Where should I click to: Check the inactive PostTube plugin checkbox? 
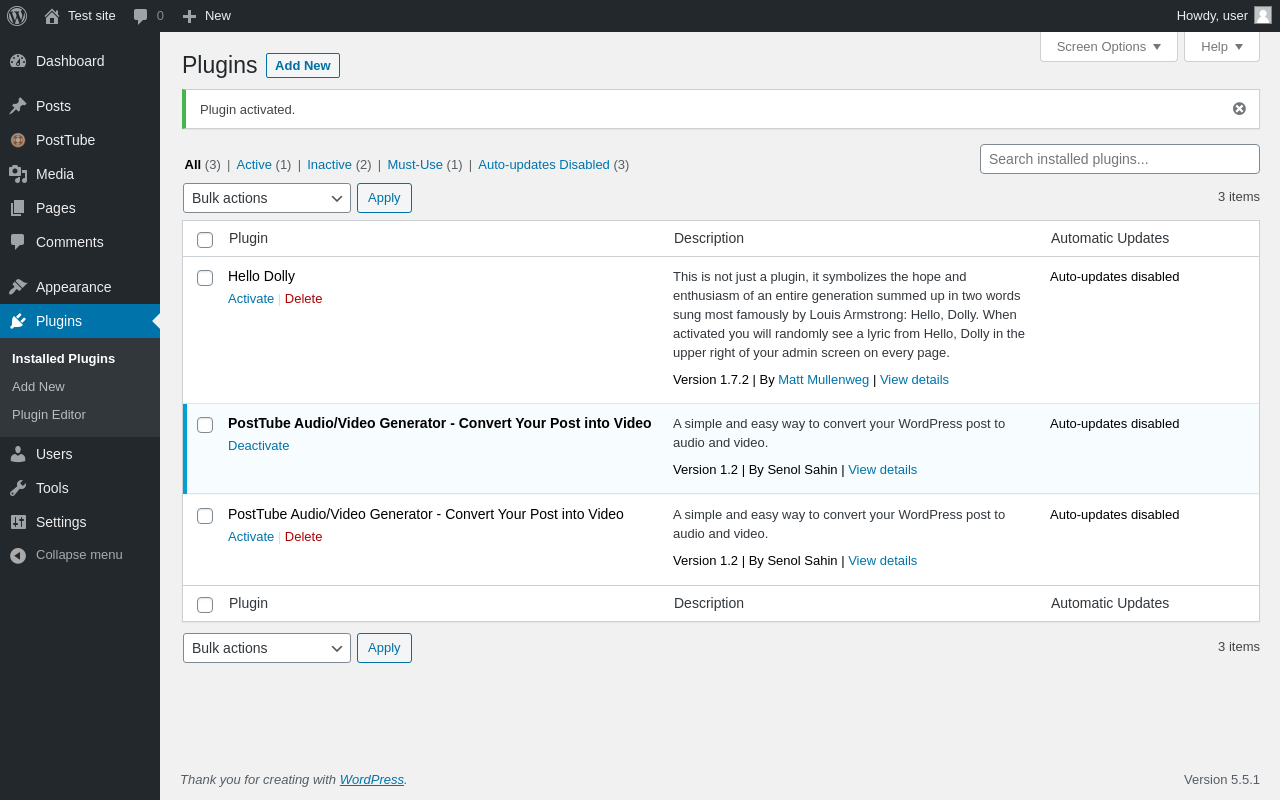(x=205, y=516)
